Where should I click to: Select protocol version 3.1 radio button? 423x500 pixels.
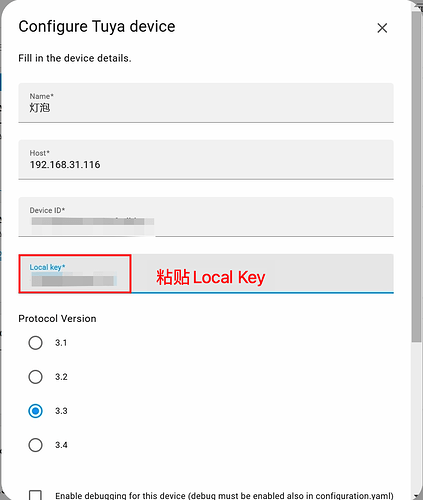[x=35, y=343]
